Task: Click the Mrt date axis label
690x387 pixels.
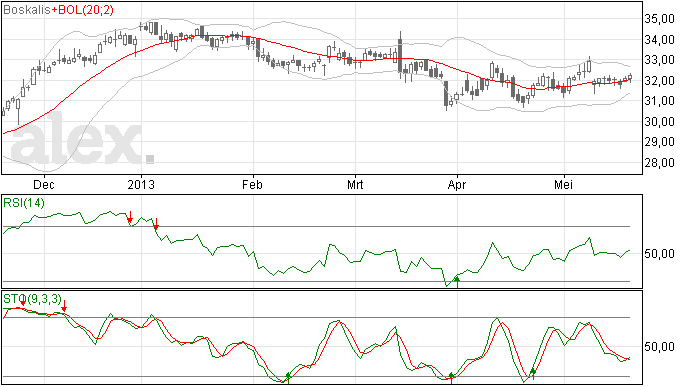Action: (x=355, y=184)
